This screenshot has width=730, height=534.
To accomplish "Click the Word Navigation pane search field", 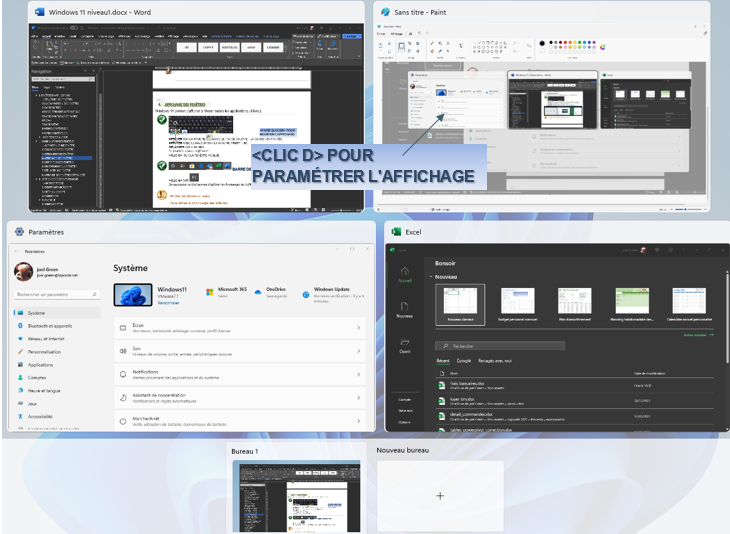I will coord(63,79).
